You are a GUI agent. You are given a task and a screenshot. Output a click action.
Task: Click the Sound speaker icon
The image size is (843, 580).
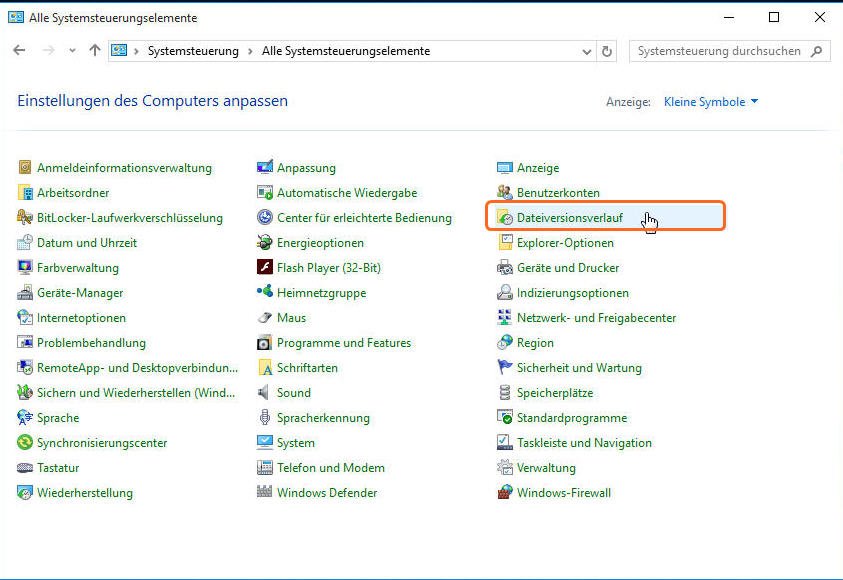pyautogui.click(x=265, y=393)
